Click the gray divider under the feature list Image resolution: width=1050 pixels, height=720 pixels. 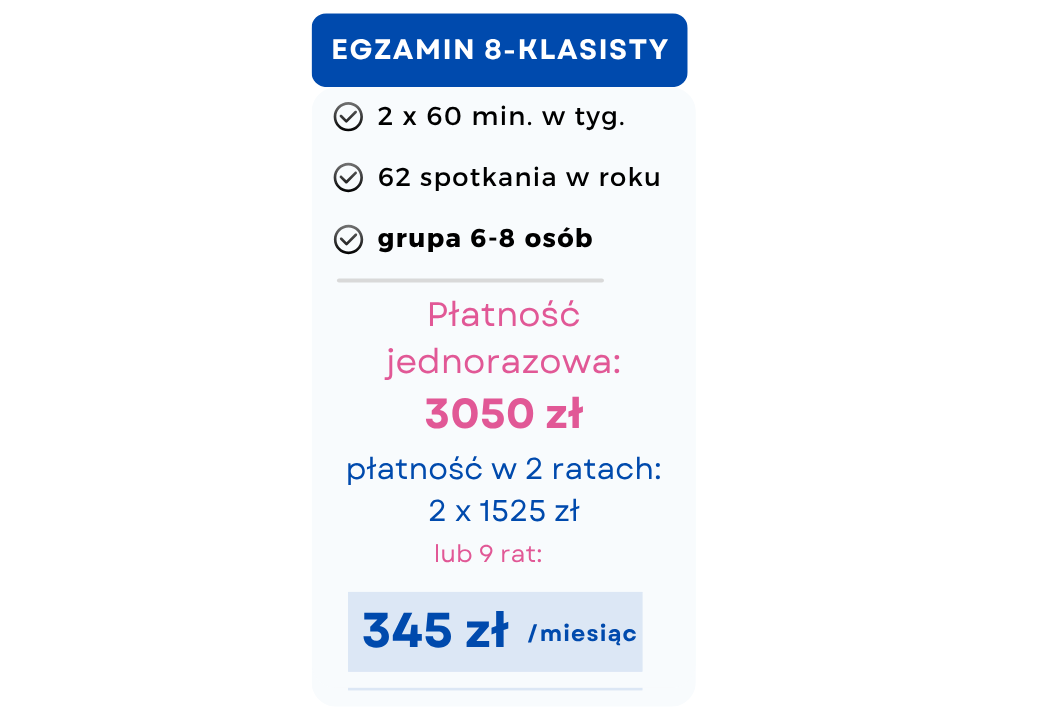click(x=470, y=281)
